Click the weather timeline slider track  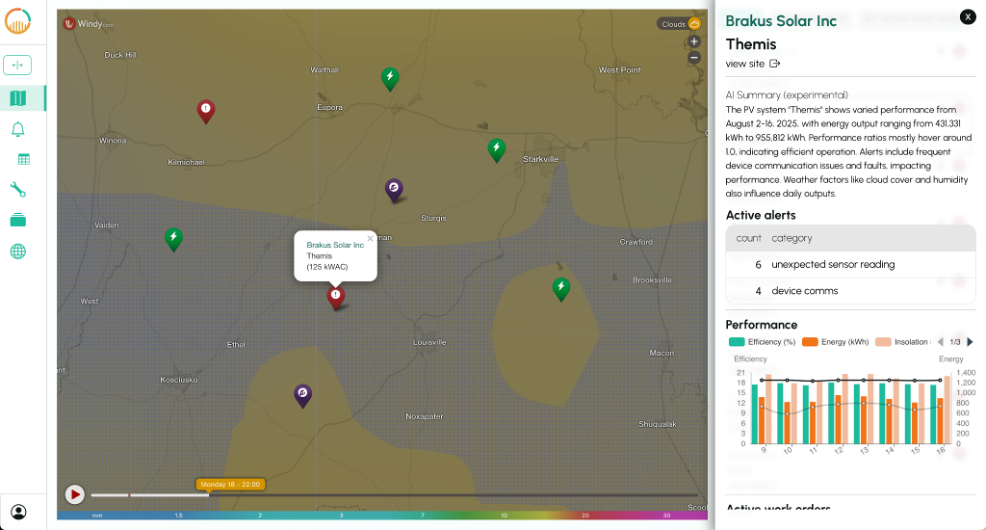400,495
